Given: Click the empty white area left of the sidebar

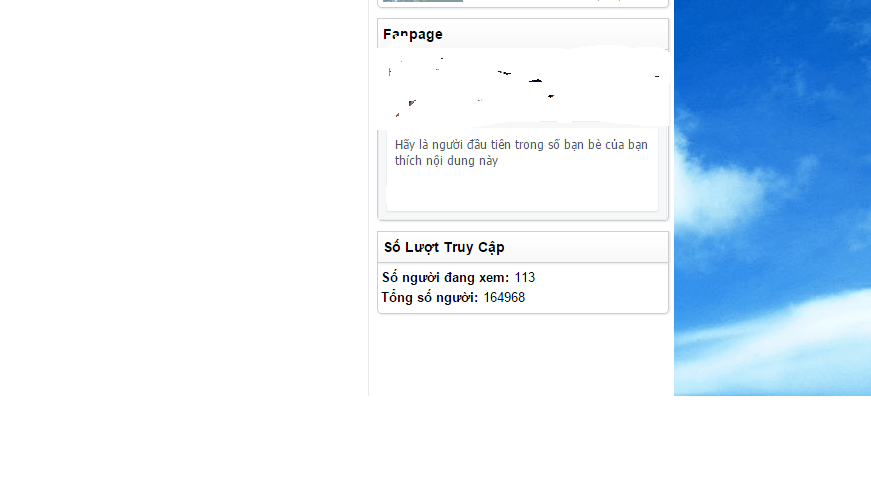Looking at the screenshot, I should pyautogui.click(x=183, y=194).
